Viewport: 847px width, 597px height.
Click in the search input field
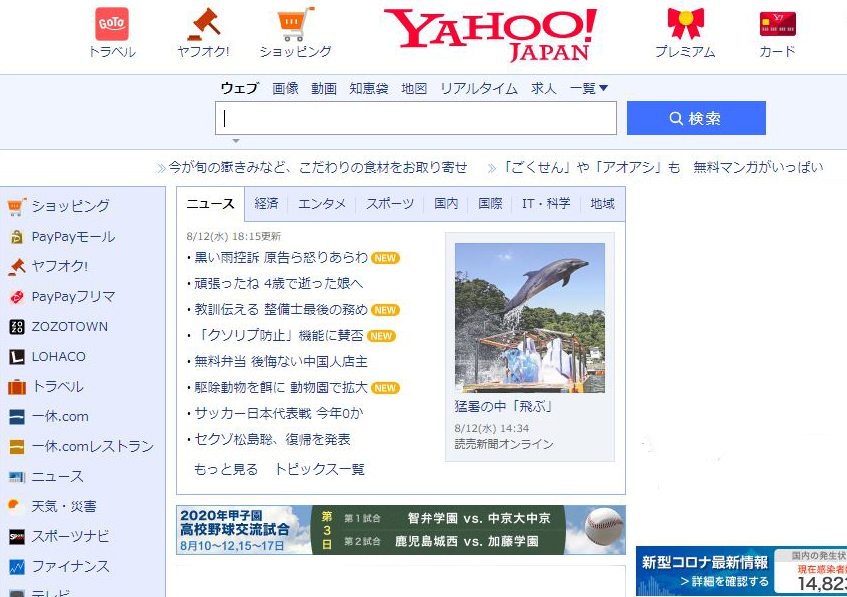(415, 118)
